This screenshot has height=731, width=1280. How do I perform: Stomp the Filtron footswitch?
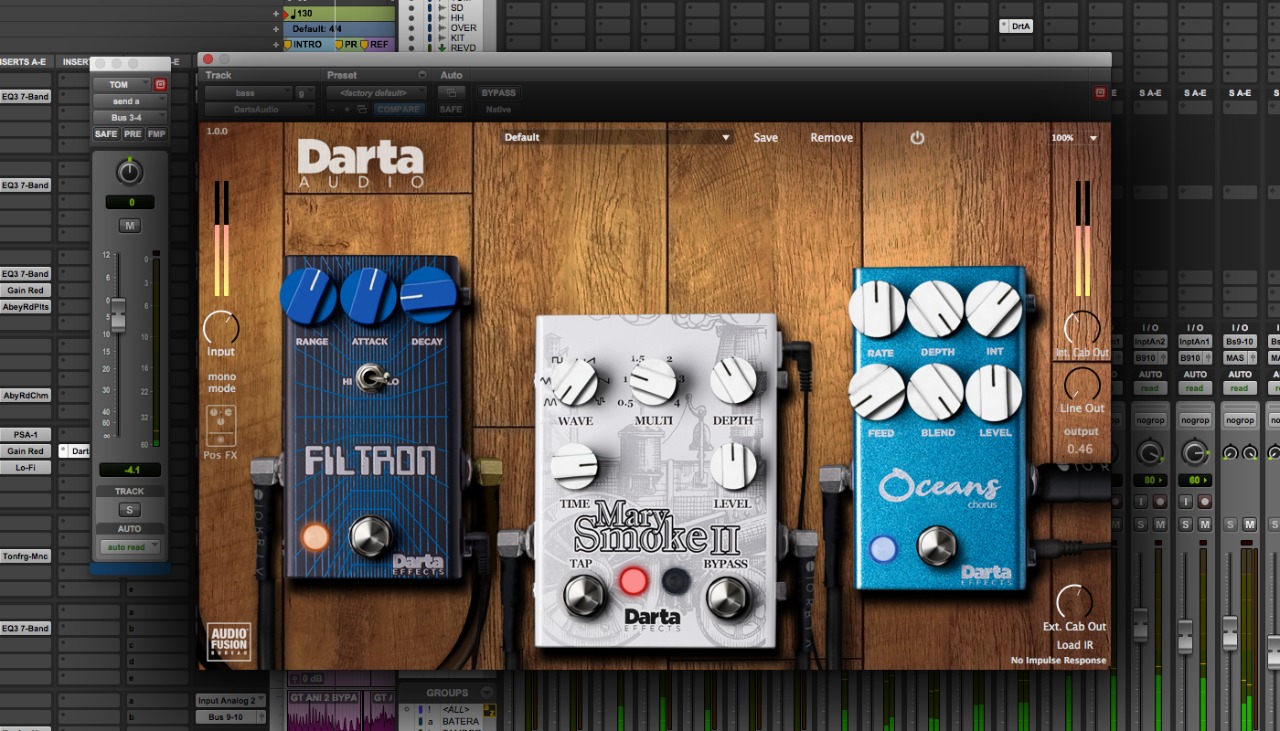tap(370, 537)
